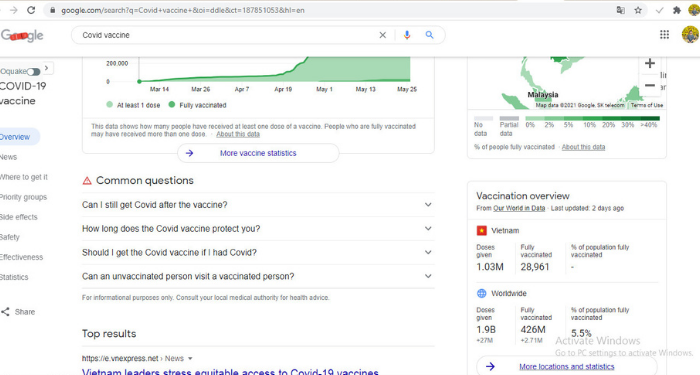Expand 'Can an unvaccinated person visit a vaccinated person?'
Viewport: 700px width, 375px height.
258,276
